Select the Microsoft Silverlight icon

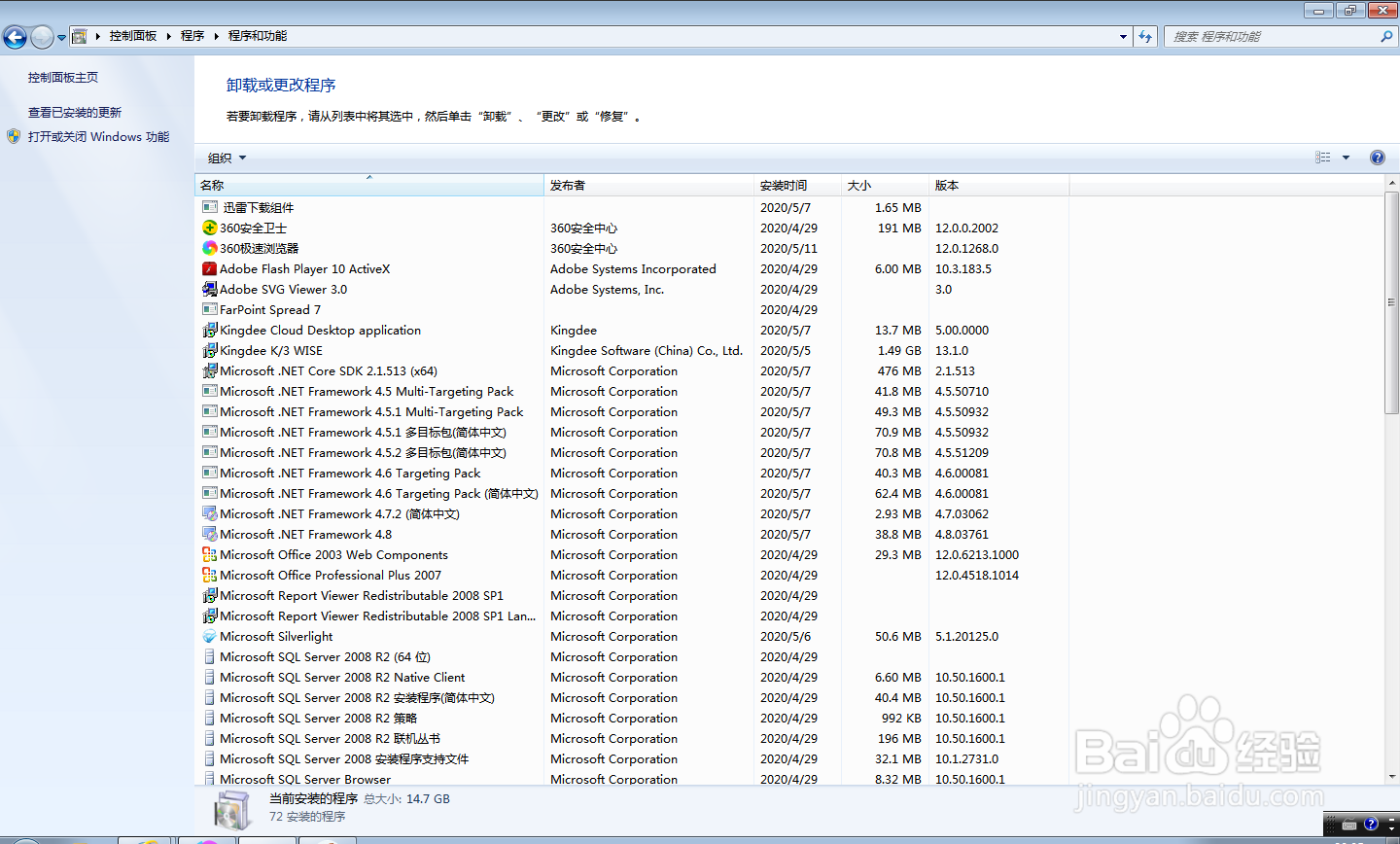pos(210,636)
